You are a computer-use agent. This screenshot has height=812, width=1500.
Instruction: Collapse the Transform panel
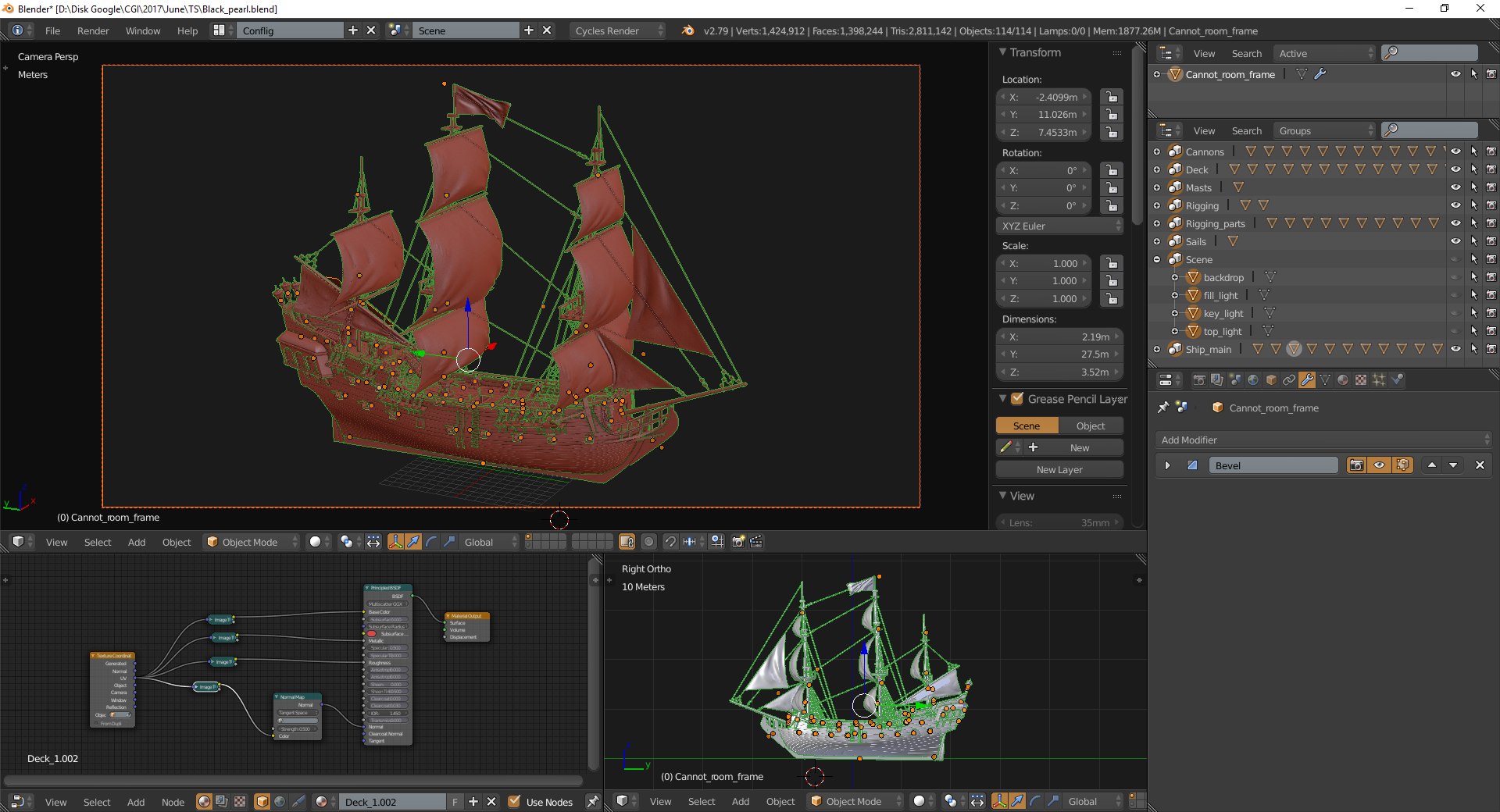point(1003,52)
